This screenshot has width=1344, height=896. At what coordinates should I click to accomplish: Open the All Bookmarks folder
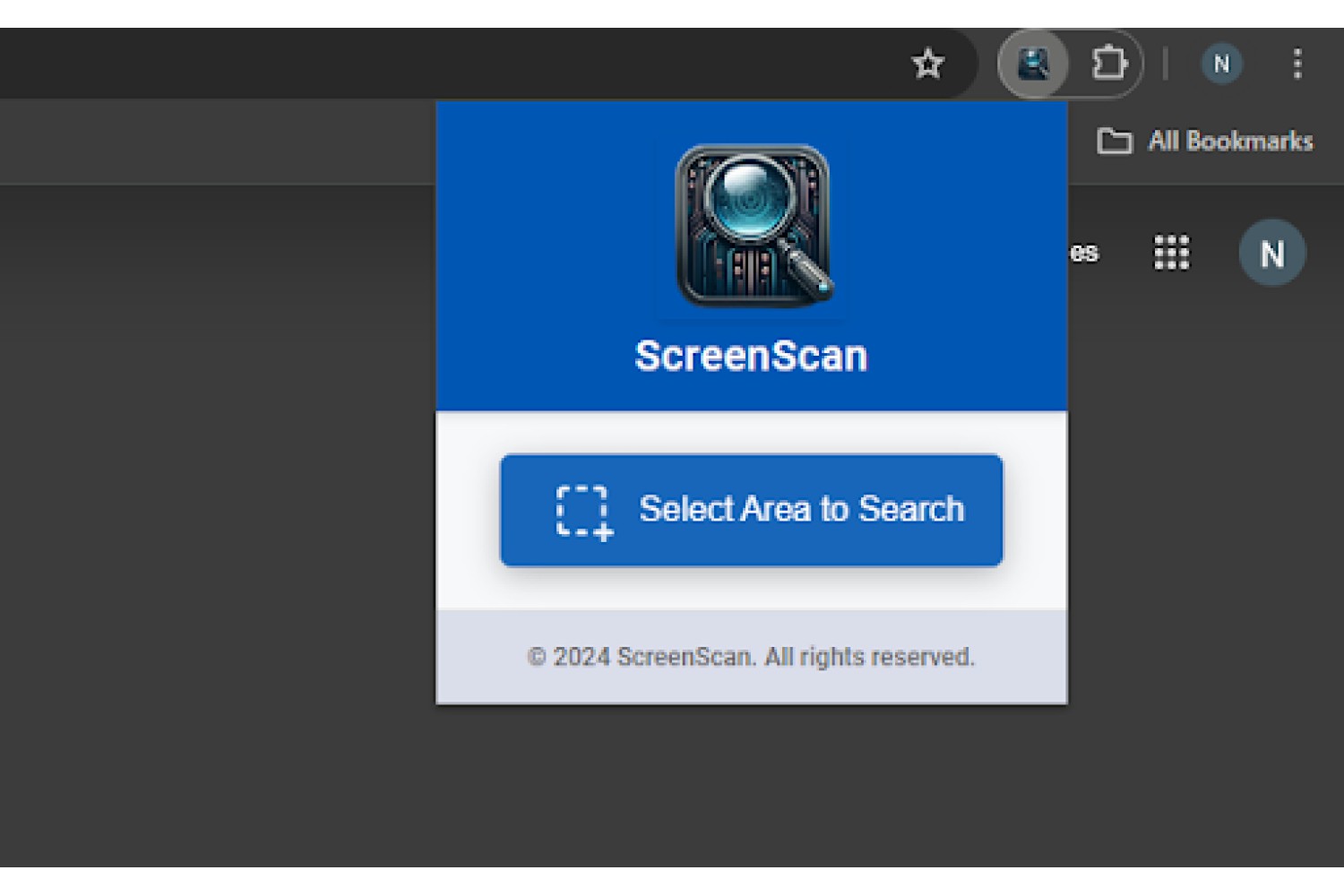pyautogui.click(x=1205, y=141)
